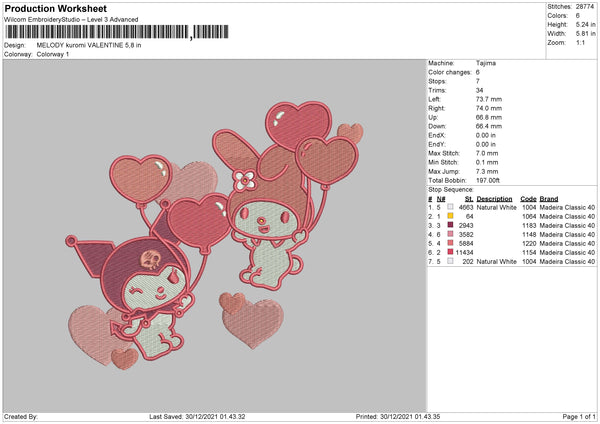Click stitch count 5884 in stop row 5
This screenshot has height=424, width=600.
click(x=466, y=243)
